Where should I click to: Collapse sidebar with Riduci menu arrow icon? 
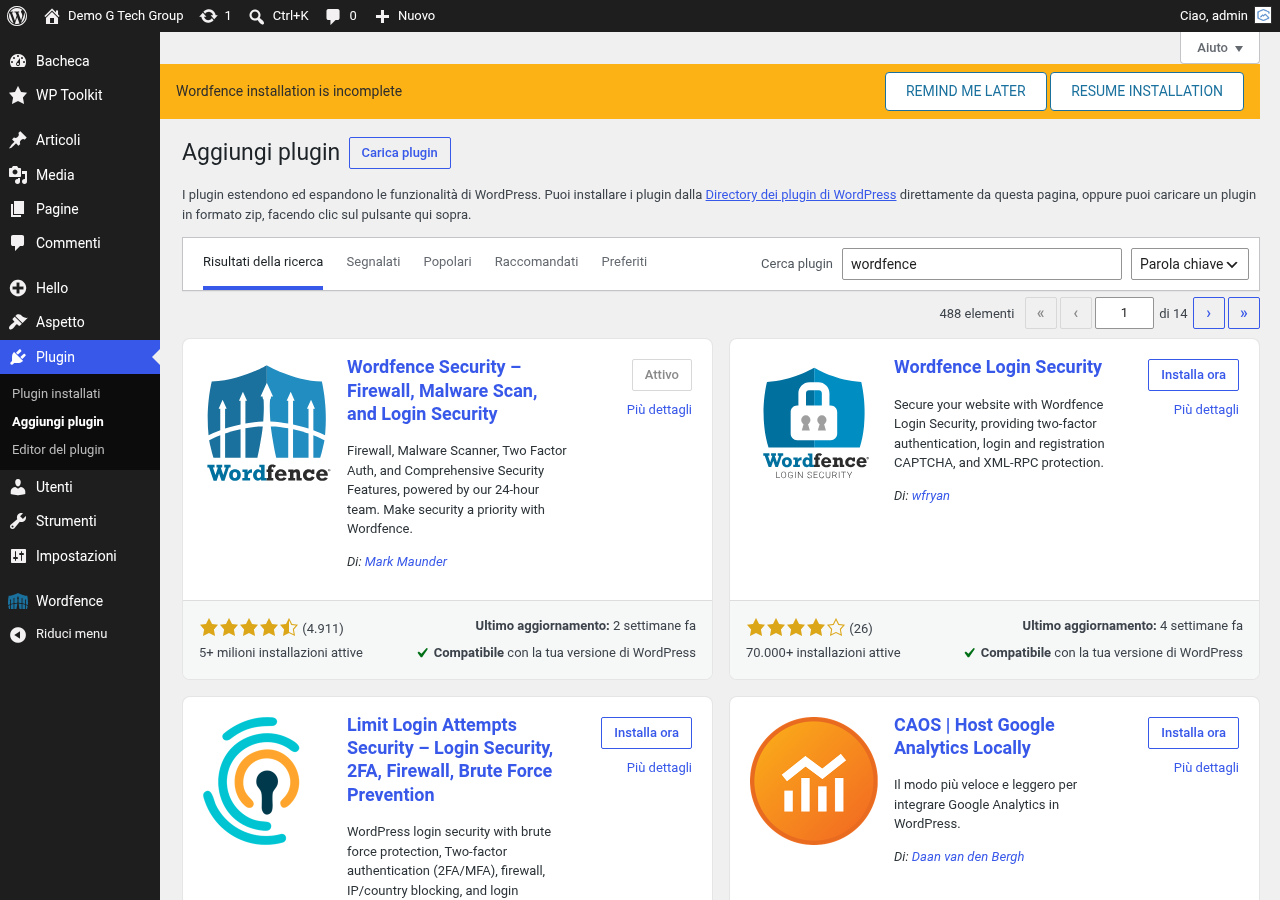18,634
